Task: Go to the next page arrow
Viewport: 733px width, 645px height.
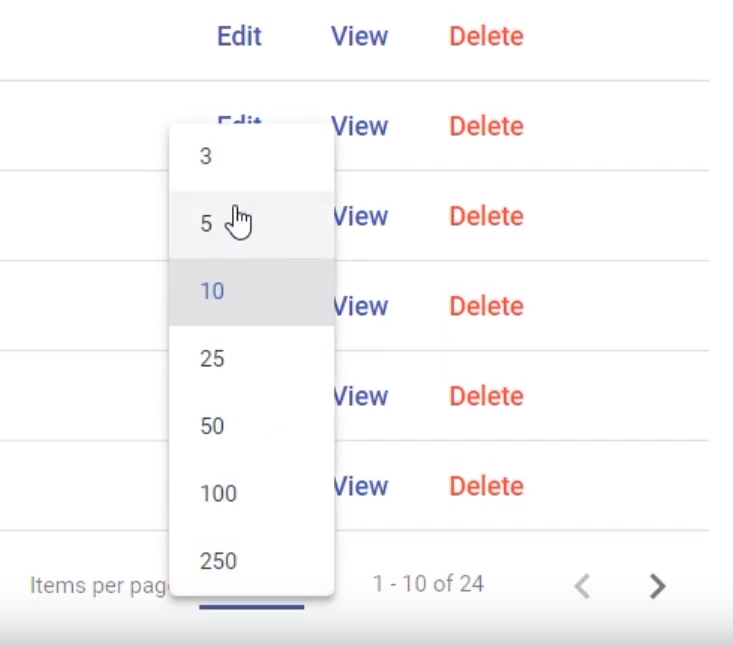Action: click(x=658, y=586)
